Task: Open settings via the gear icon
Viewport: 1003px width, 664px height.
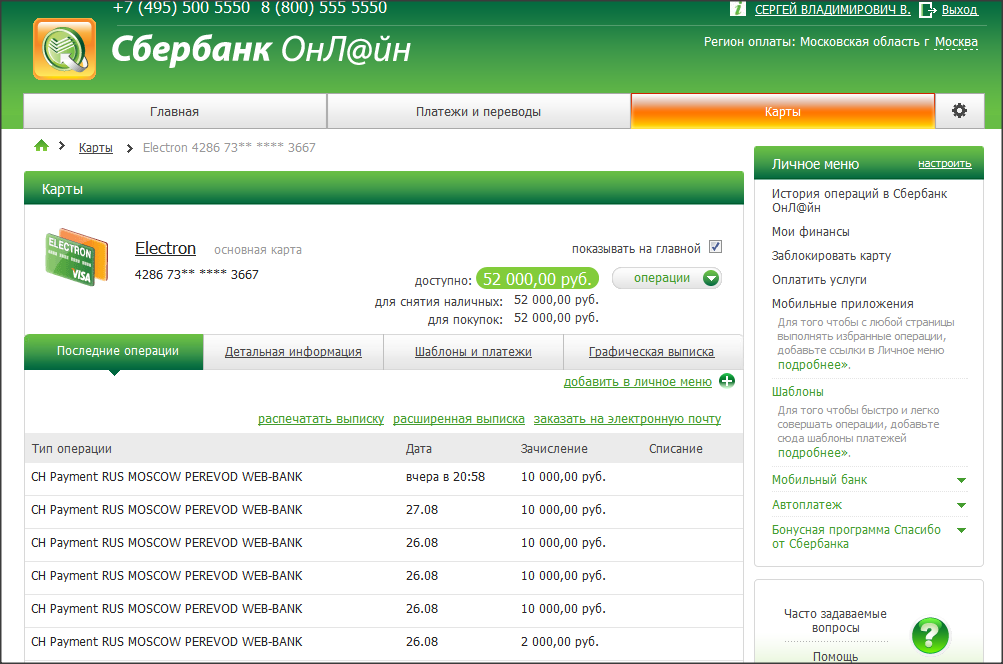Action: [959, 111]
